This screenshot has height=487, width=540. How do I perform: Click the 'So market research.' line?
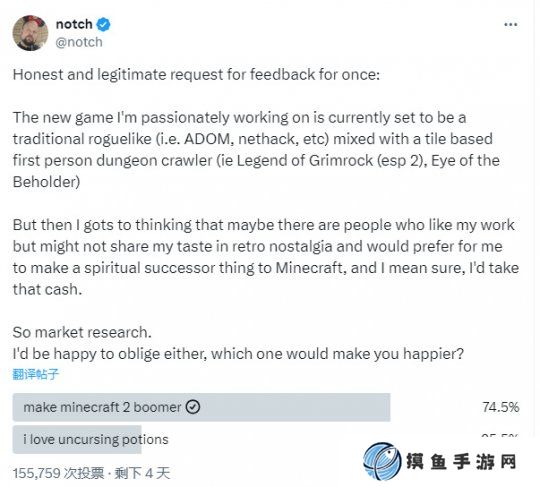82,332
